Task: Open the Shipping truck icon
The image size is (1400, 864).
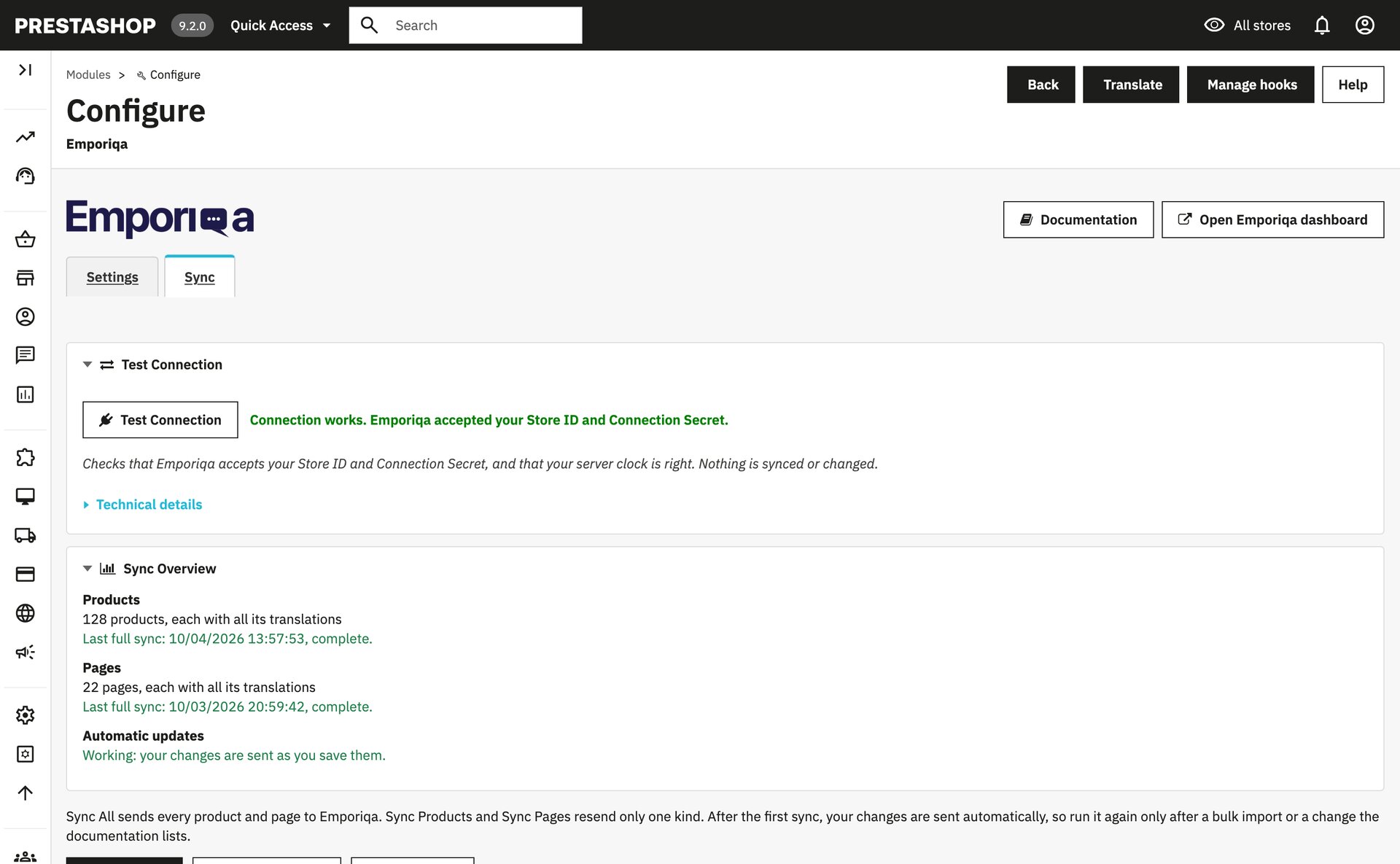Action: (26, 535)
